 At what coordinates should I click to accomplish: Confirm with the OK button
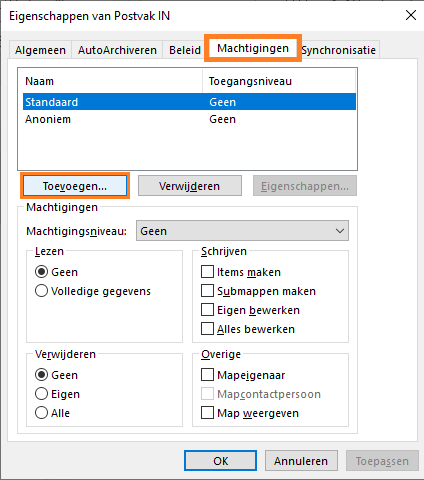tap(220, 461)
